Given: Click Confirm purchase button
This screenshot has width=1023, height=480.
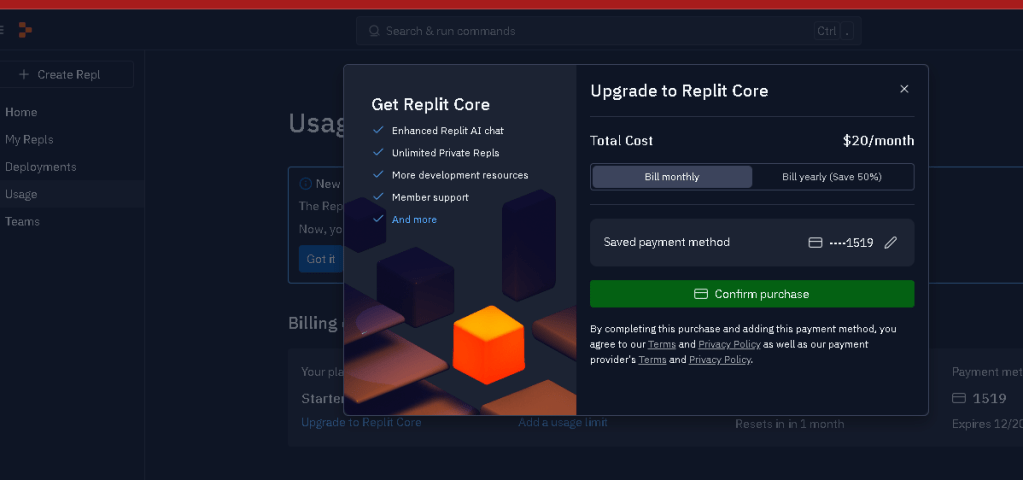Looking at the screenshot, I should click(x=752, y=294).
